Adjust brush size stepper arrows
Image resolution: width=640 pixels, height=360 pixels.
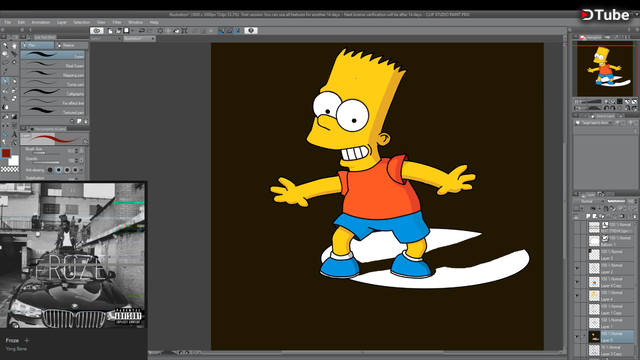pyautogui.click(x=76, y=151)
